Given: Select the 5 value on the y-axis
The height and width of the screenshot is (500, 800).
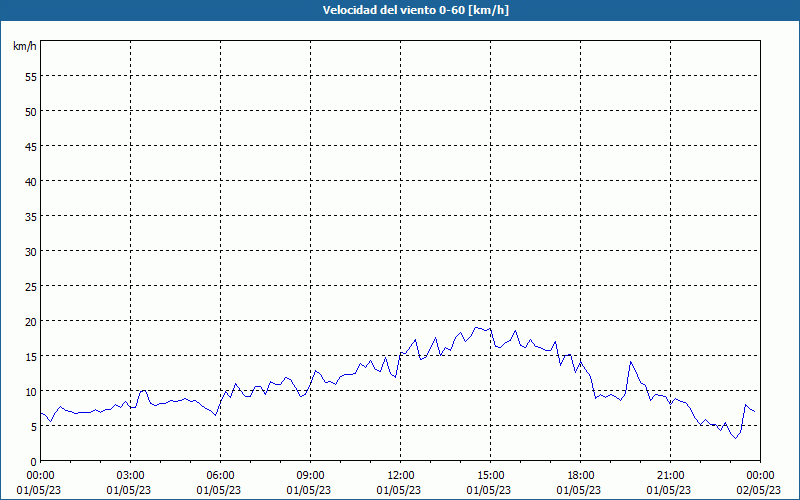Looking at the screenshot, I should click(34, 427).
